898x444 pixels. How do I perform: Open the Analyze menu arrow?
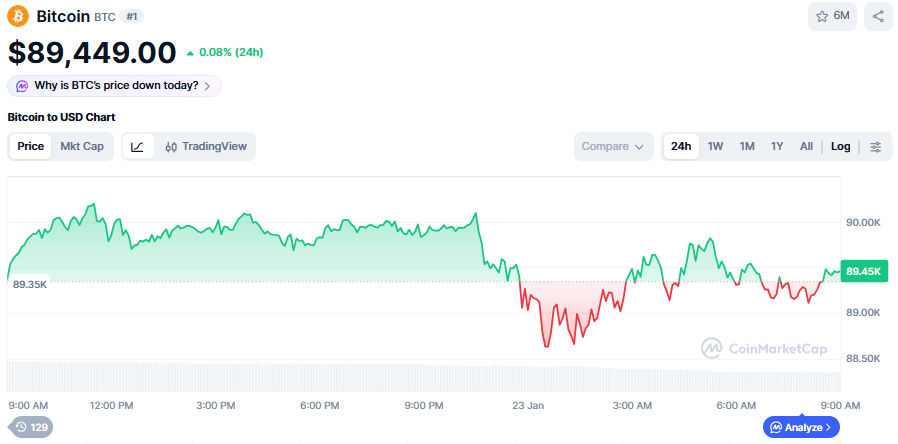tap(829, 427)
